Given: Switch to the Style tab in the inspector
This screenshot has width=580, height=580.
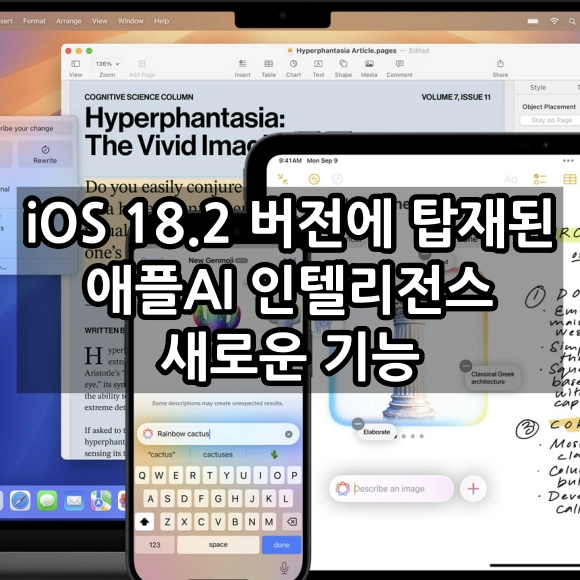Looking at the screenshot, I should pyautogui.click(x=537, y=87).
